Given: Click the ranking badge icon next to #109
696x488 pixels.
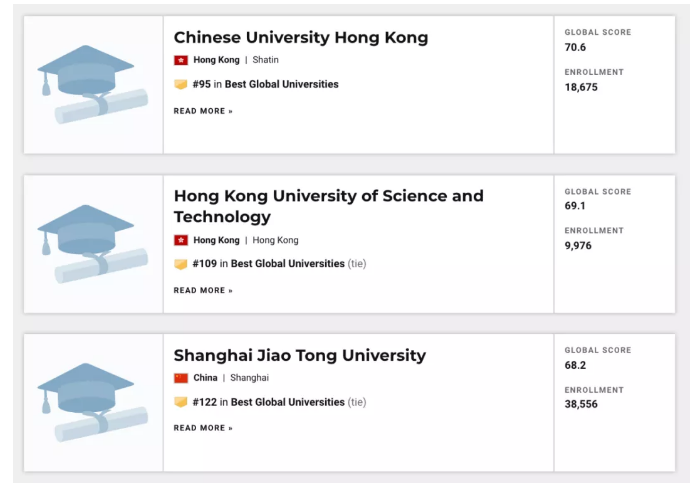Looking at the screenshot, I should pos(181,264).
